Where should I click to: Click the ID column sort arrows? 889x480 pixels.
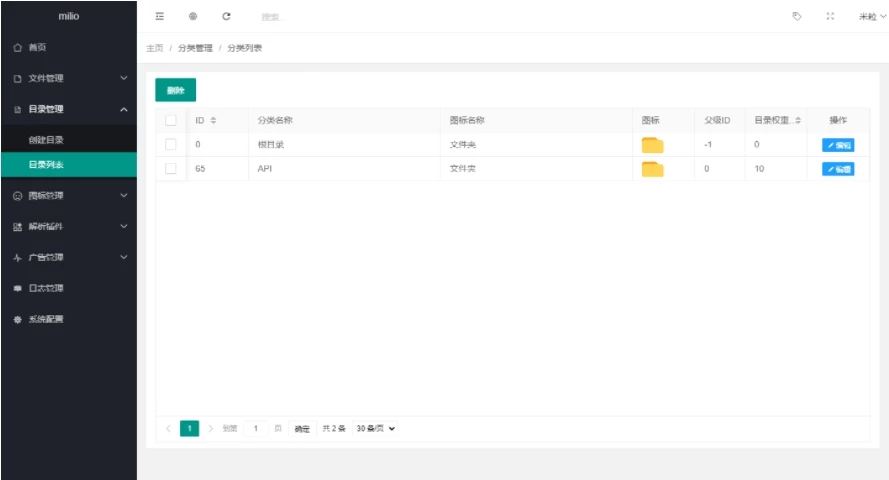213,121
